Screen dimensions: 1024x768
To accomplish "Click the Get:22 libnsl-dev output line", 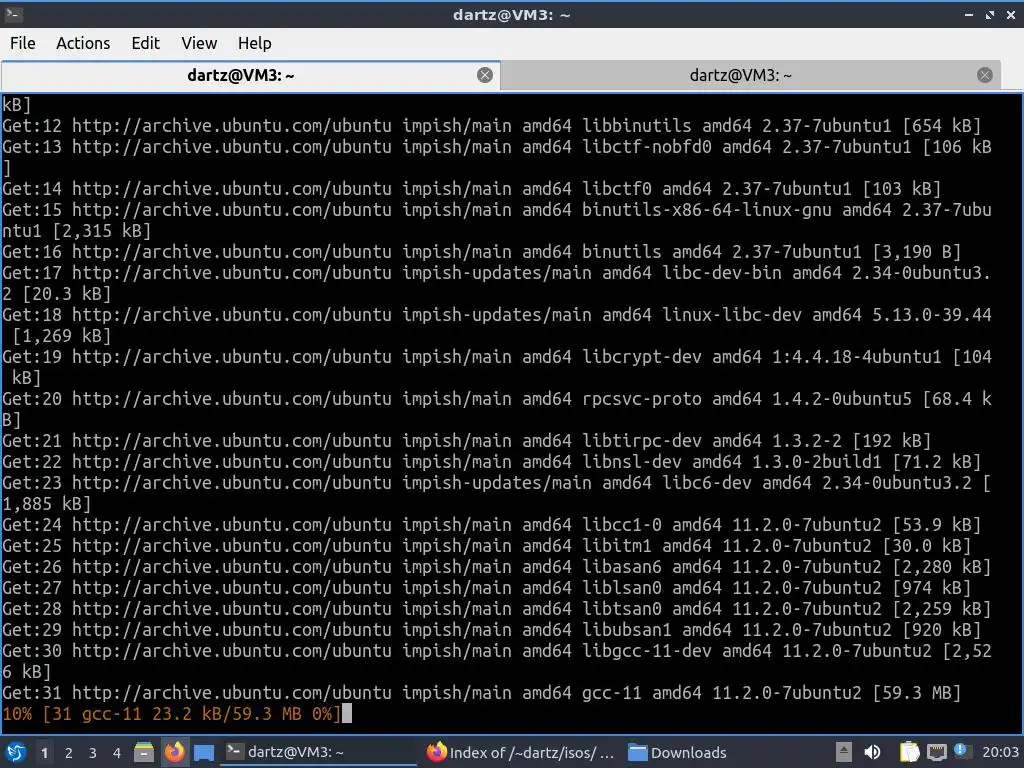I will pos(491,462).
